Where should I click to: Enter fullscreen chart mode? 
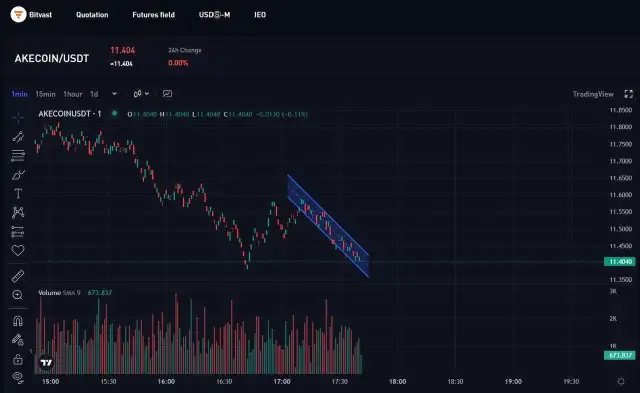click(629, 94)
